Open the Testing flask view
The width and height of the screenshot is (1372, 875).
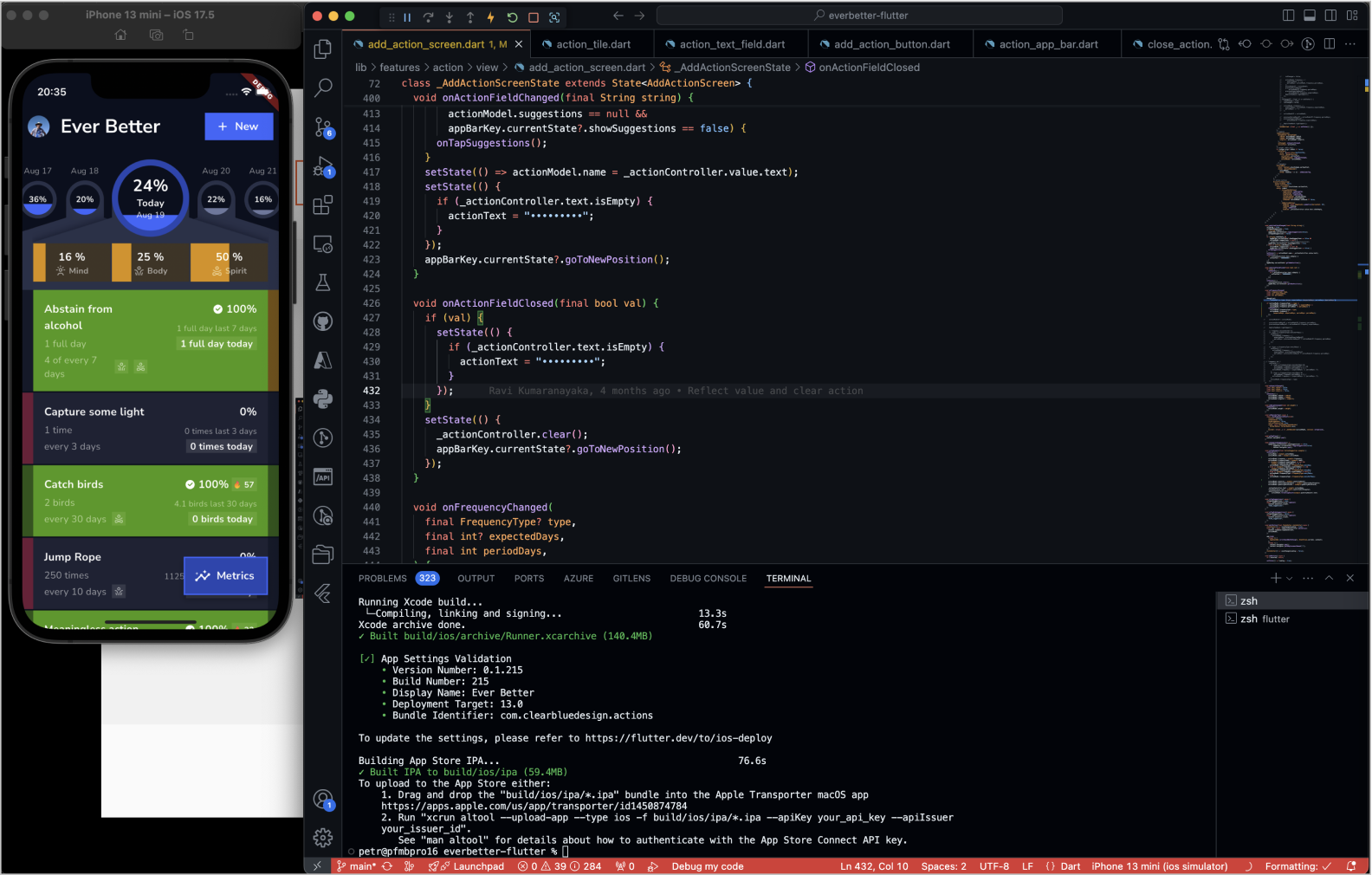tap(323, 282)
